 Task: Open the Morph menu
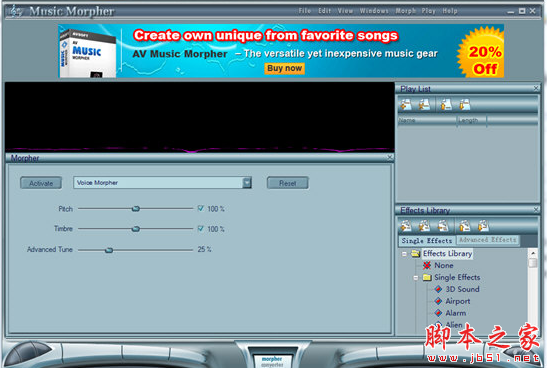[405, 11]
